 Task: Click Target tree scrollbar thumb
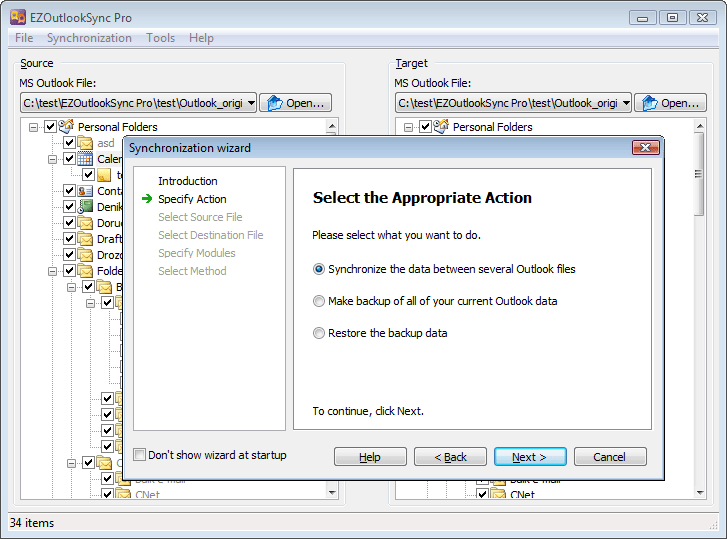click(698, 174)
